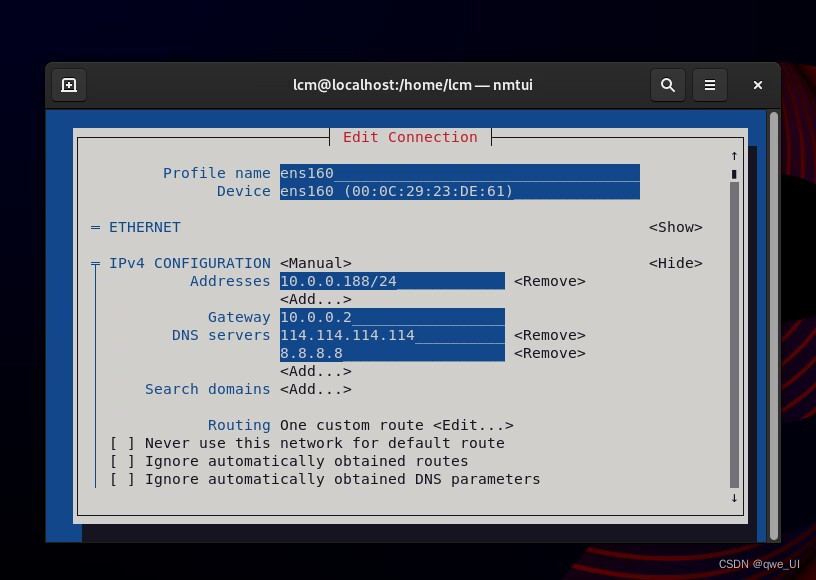
Task: Click the text One custom route
Action: pyautogui.click(x=352, y=426)
